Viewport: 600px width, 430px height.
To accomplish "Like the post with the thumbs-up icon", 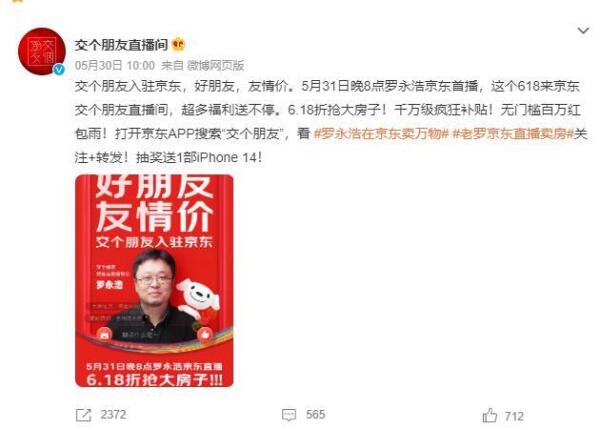I will (490, 415).
